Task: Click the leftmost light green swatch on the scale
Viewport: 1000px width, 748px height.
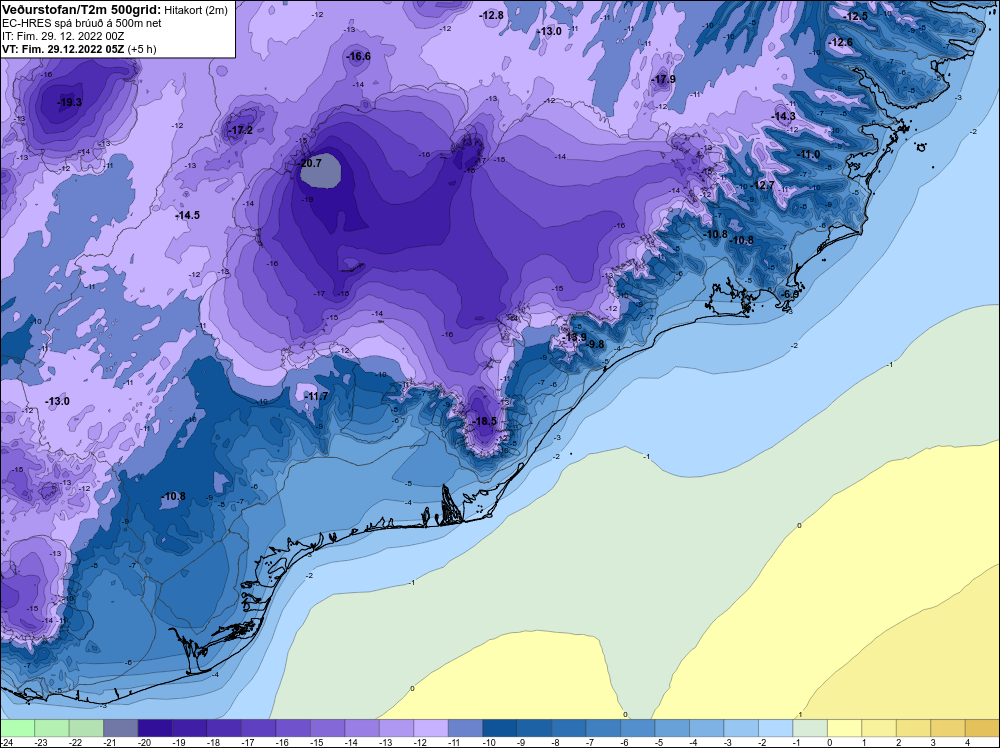Action: pos(17,728)
